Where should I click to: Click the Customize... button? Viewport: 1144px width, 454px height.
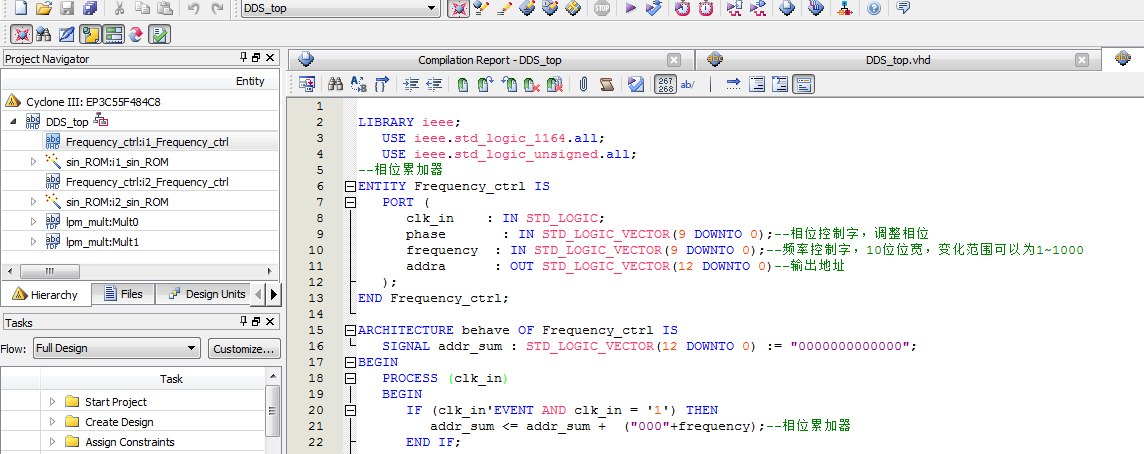pyautogui.click(x=244, y=349)
